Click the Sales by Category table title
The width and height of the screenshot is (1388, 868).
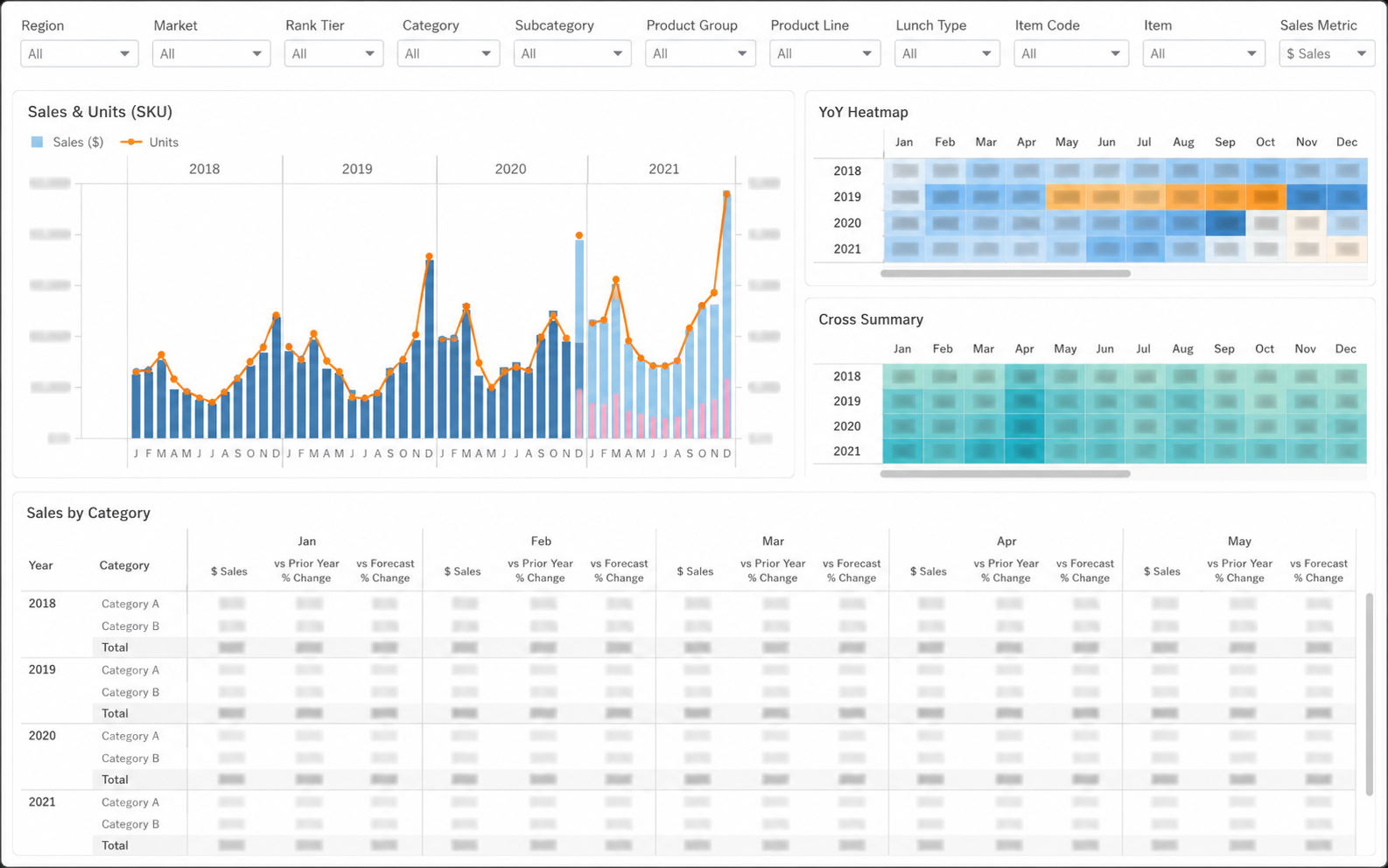(88, 513)
